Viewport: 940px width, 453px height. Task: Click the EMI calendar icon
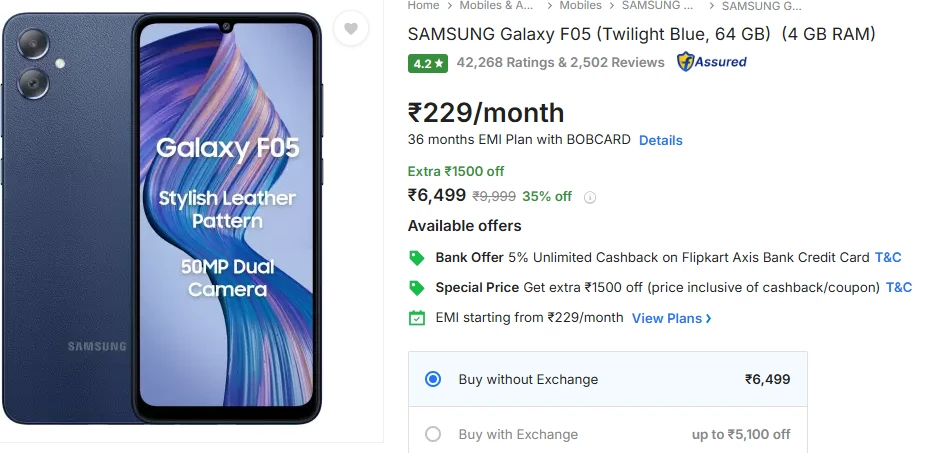point(417,318)
